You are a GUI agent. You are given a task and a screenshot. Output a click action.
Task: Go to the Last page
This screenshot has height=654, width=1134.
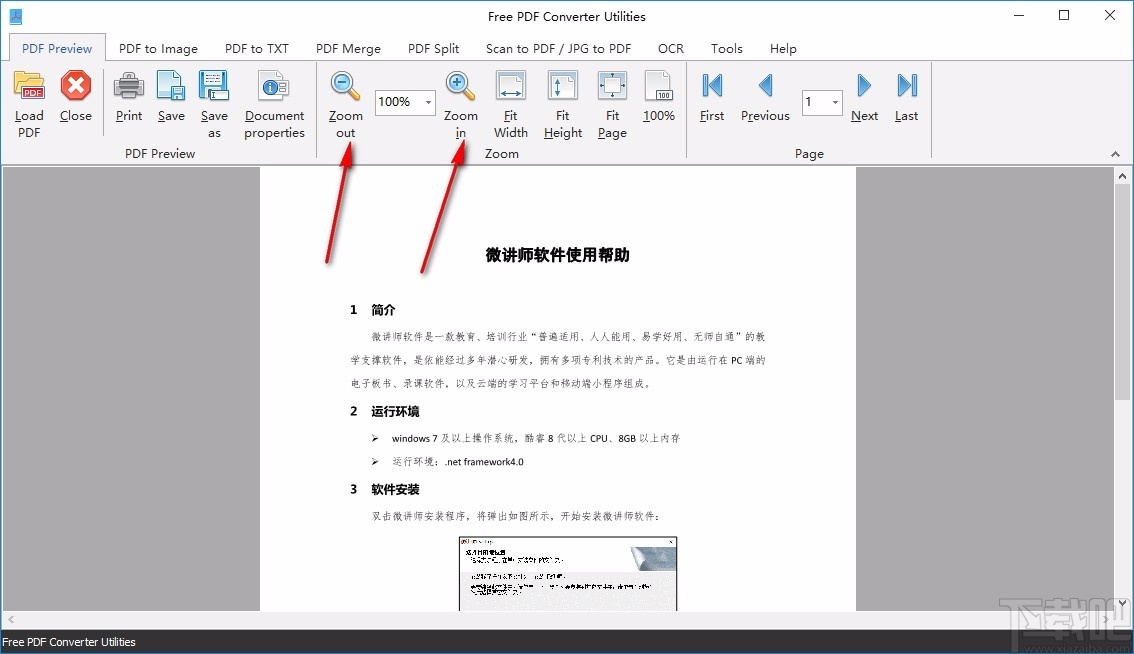(x=905, y=98)
